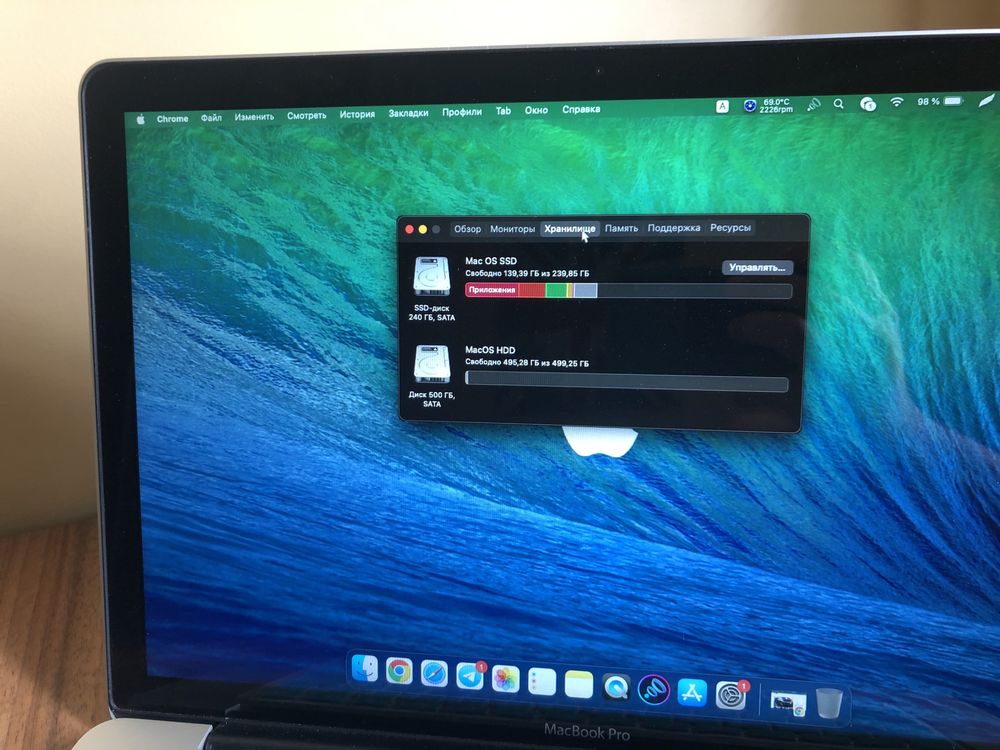
Task: Select the Хранилище tab
Action: [570, 228]
